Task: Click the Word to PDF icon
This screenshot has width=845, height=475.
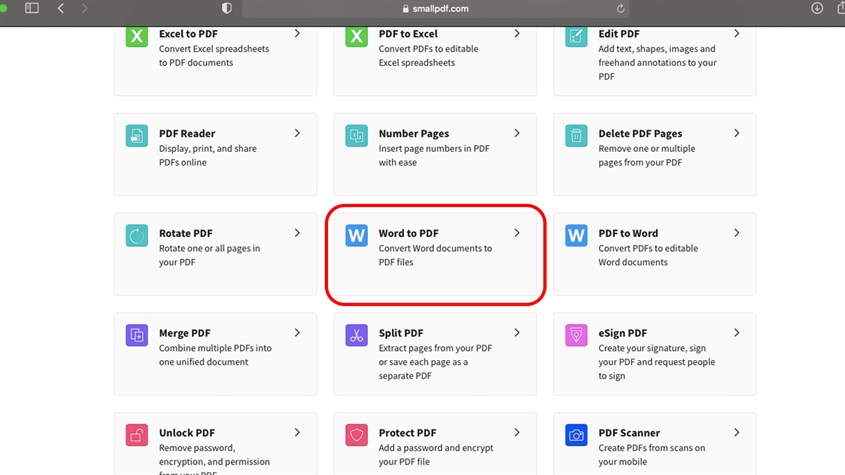Action: coord(356,236)
